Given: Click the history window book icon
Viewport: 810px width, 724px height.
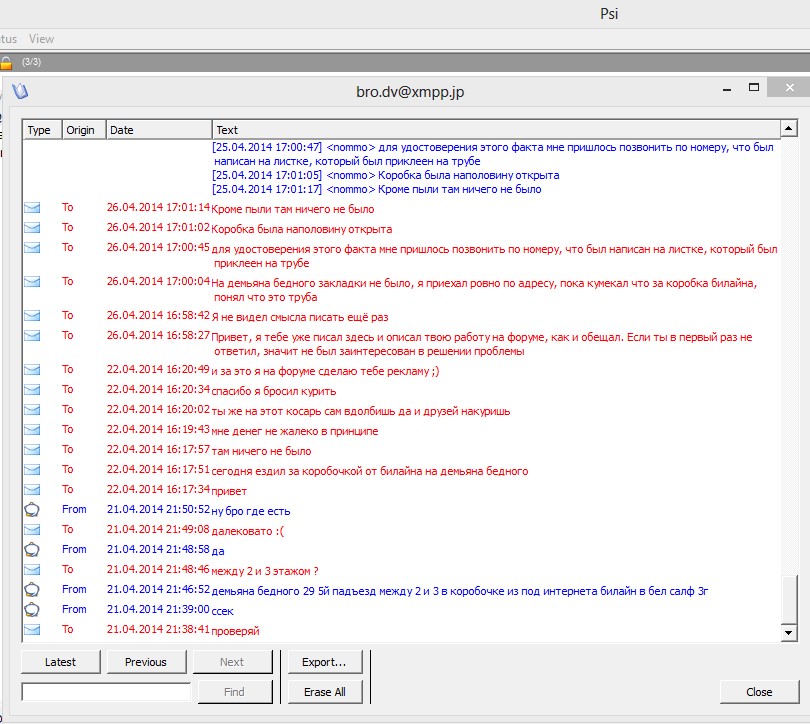Looking at the screenshot, I should [x=20, y=91].
